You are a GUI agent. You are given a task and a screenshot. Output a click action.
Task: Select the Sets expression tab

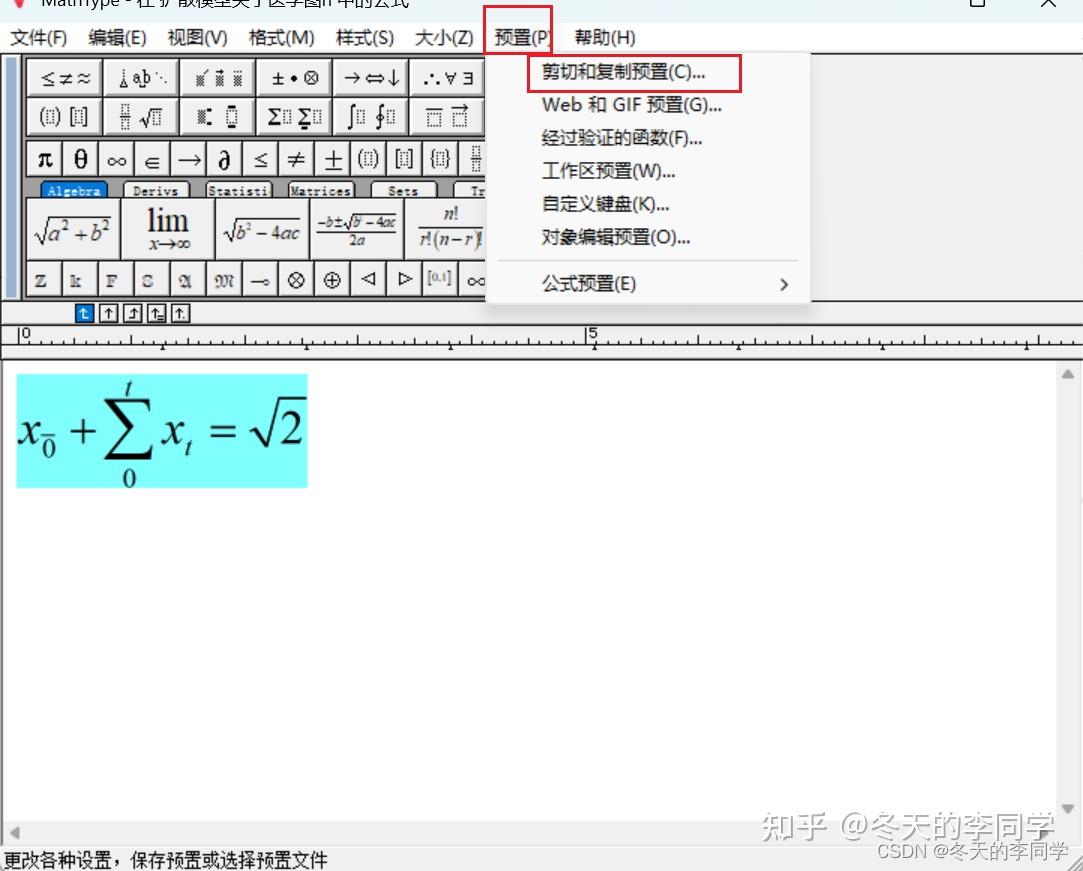pos(404,190)
